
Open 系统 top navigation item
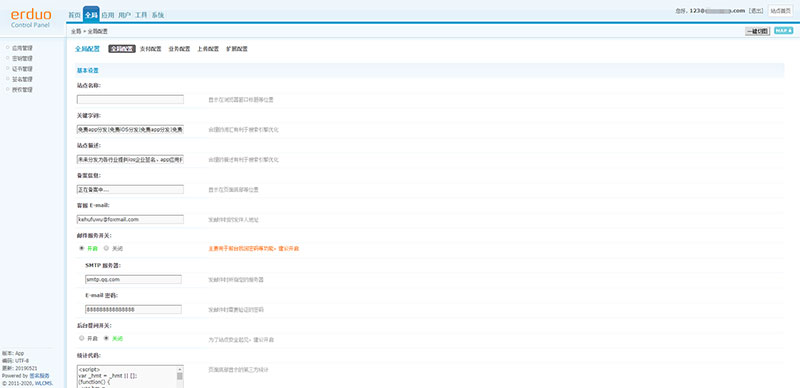coord(158,15)
